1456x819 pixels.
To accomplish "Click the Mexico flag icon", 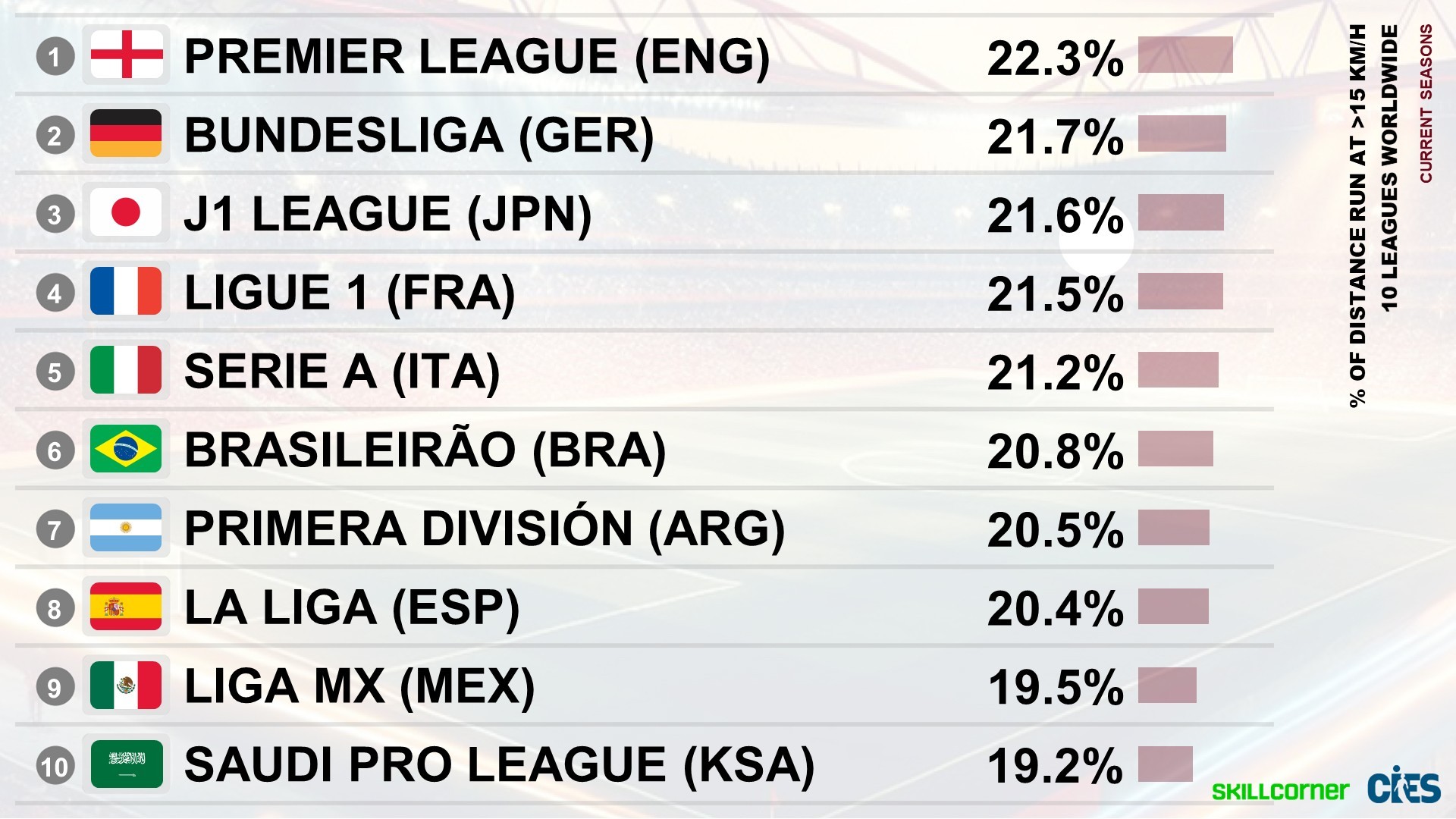I will point(126,686).
